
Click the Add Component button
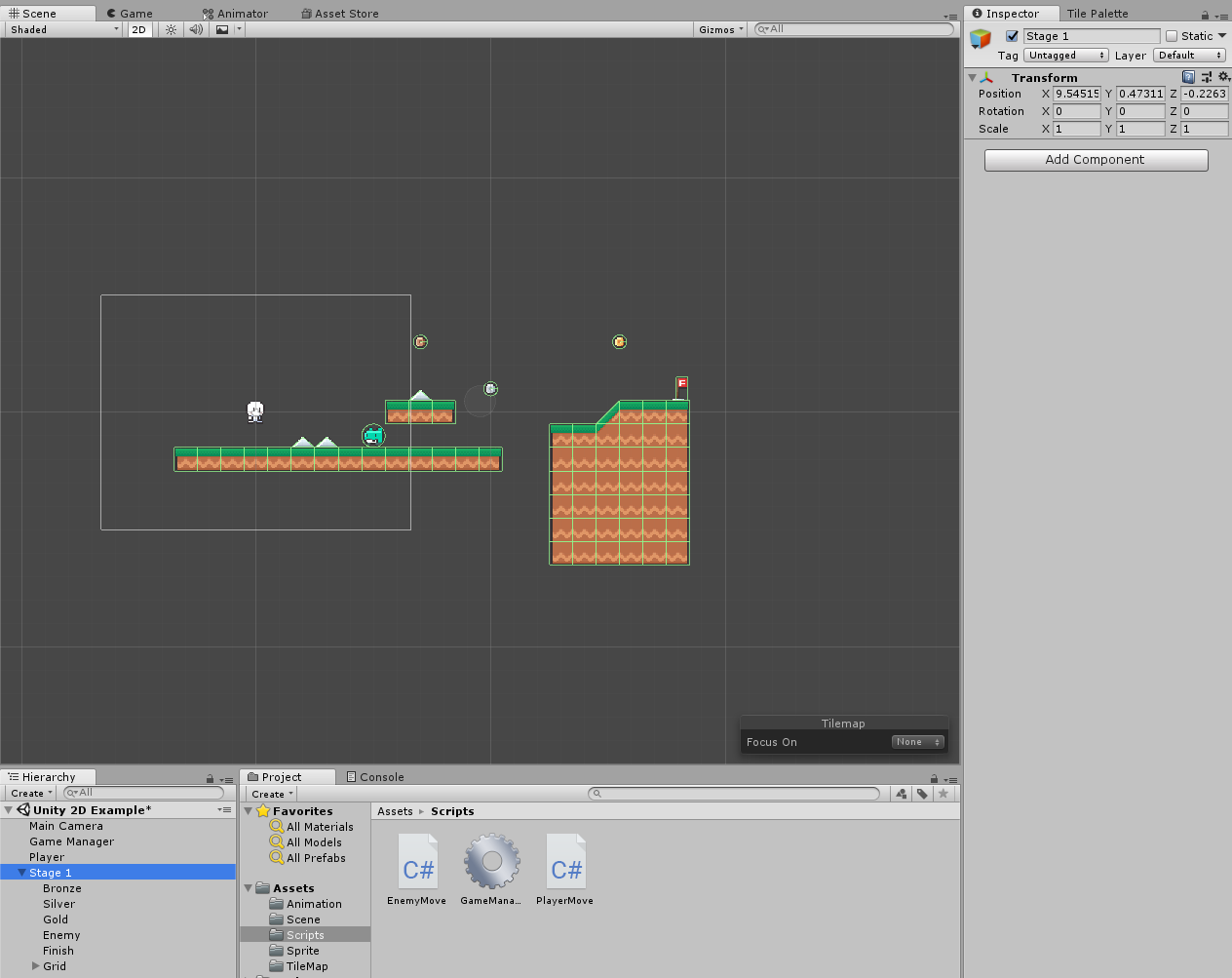tap(1096, 160)
